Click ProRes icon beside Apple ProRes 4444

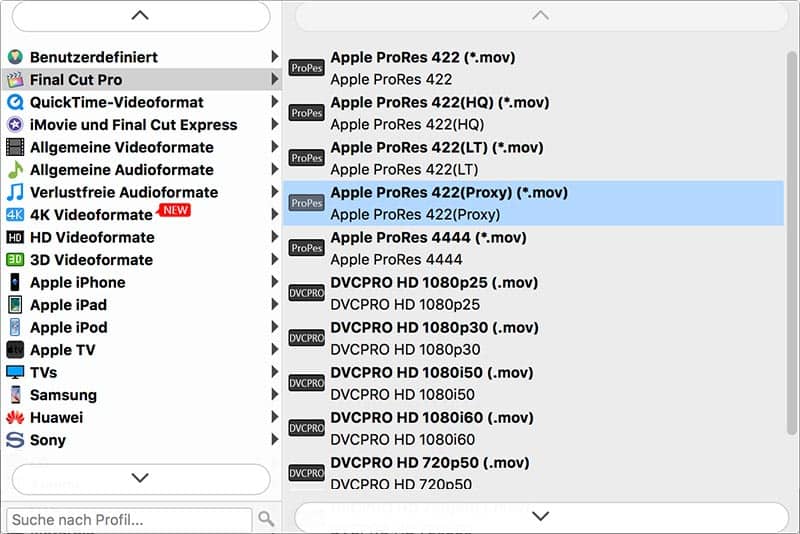[x=306, y=248]
